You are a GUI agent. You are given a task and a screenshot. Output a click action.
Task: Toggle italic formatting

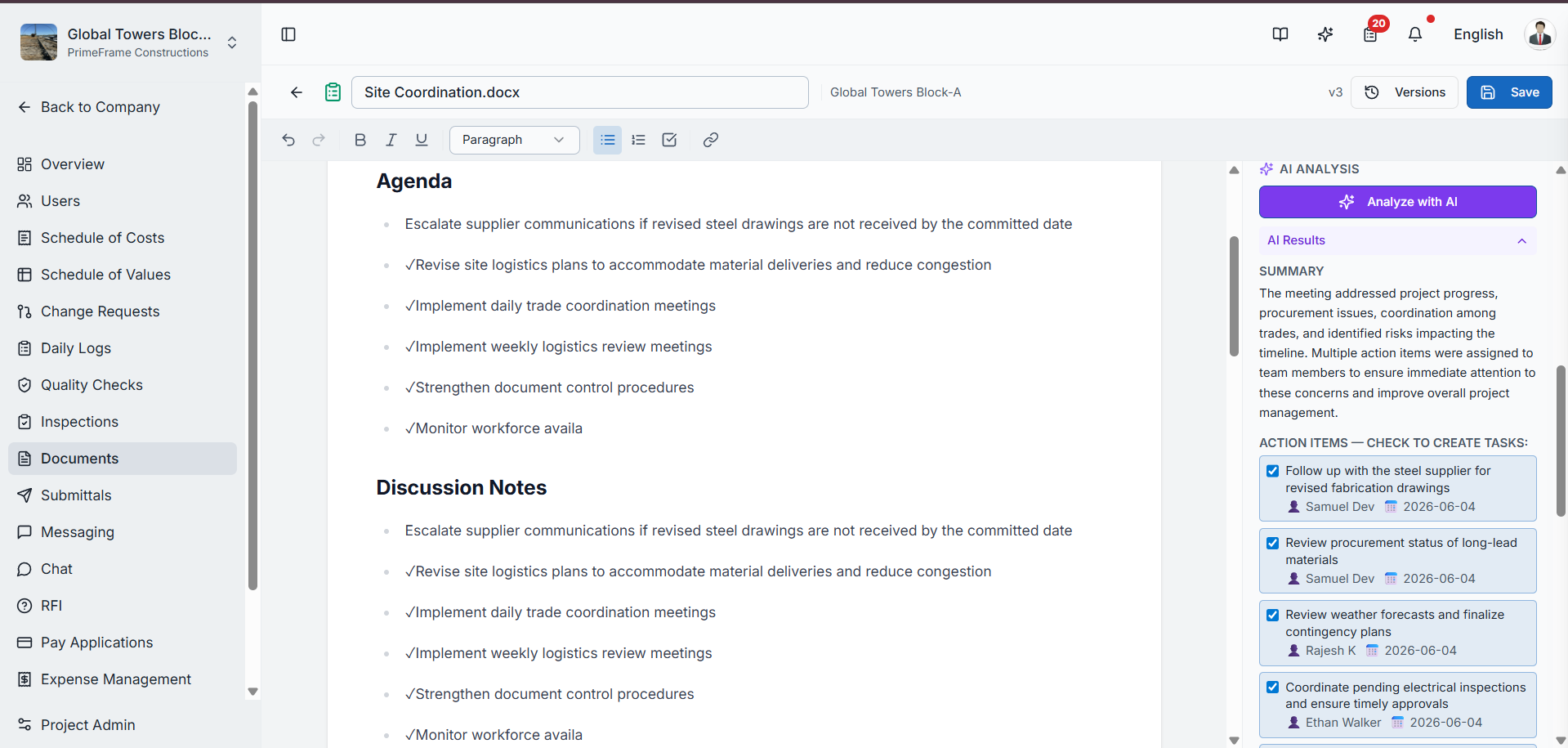coord(391,140)
